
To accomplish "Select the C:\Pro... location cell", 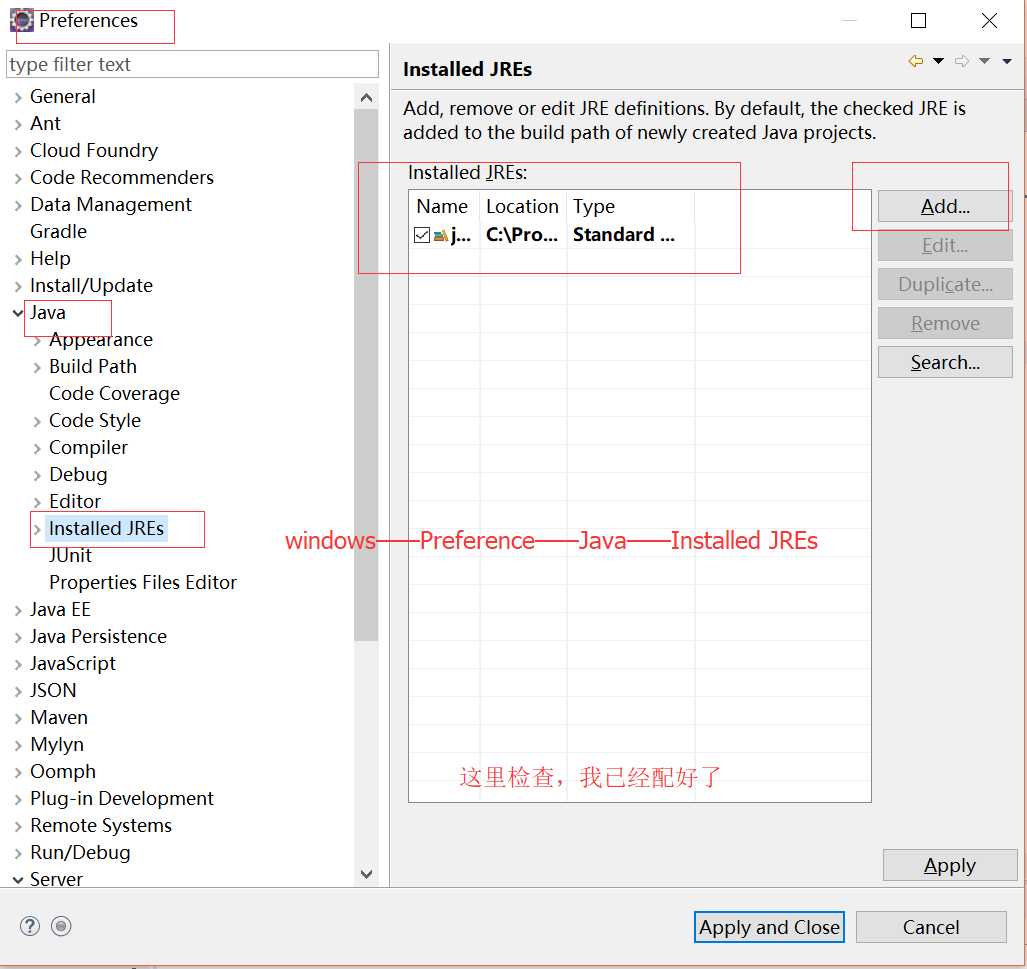I will (x=522, y=235).
